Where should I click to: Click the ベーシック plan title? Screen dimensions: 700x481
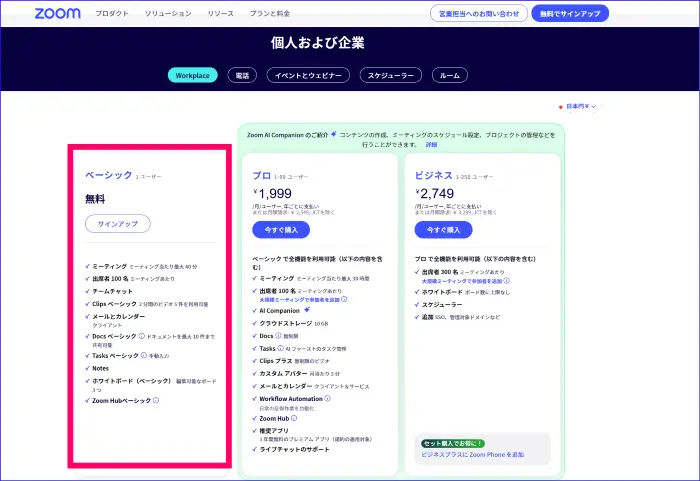[108, 175]
